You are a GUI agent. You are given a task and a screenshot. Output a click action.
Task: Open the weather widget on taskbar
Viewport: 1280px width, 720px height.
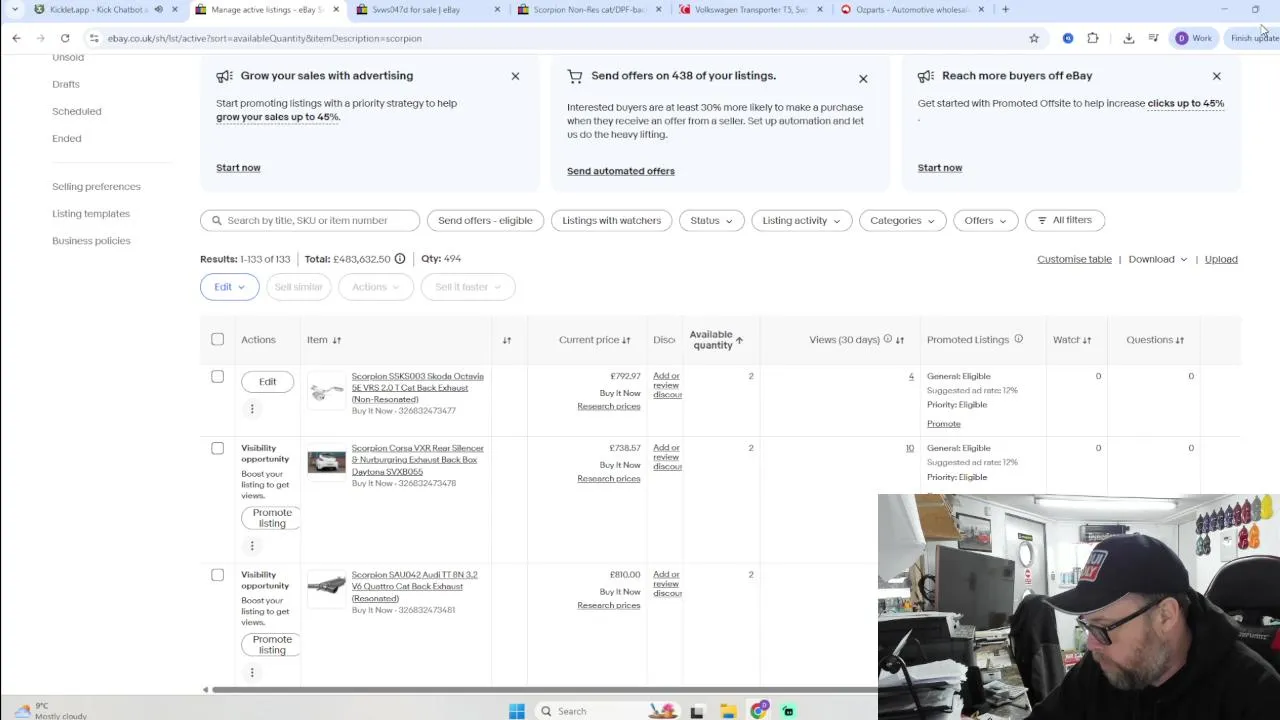50,710
